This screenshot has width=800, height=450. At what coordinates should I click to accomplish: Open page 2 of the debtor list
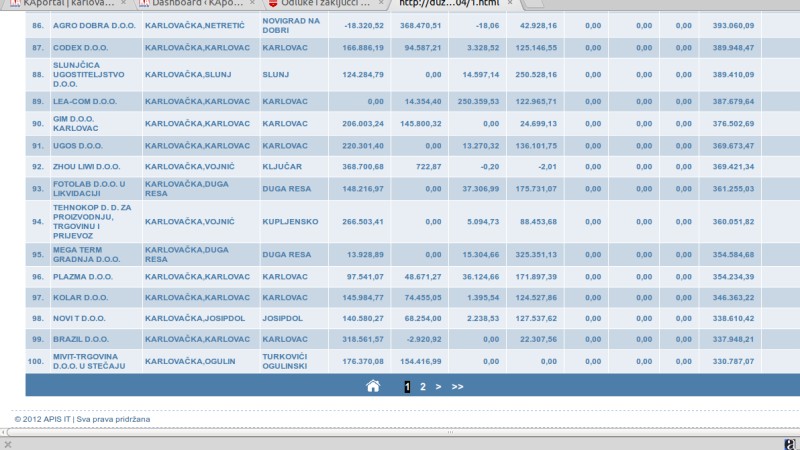click(423, 387)
